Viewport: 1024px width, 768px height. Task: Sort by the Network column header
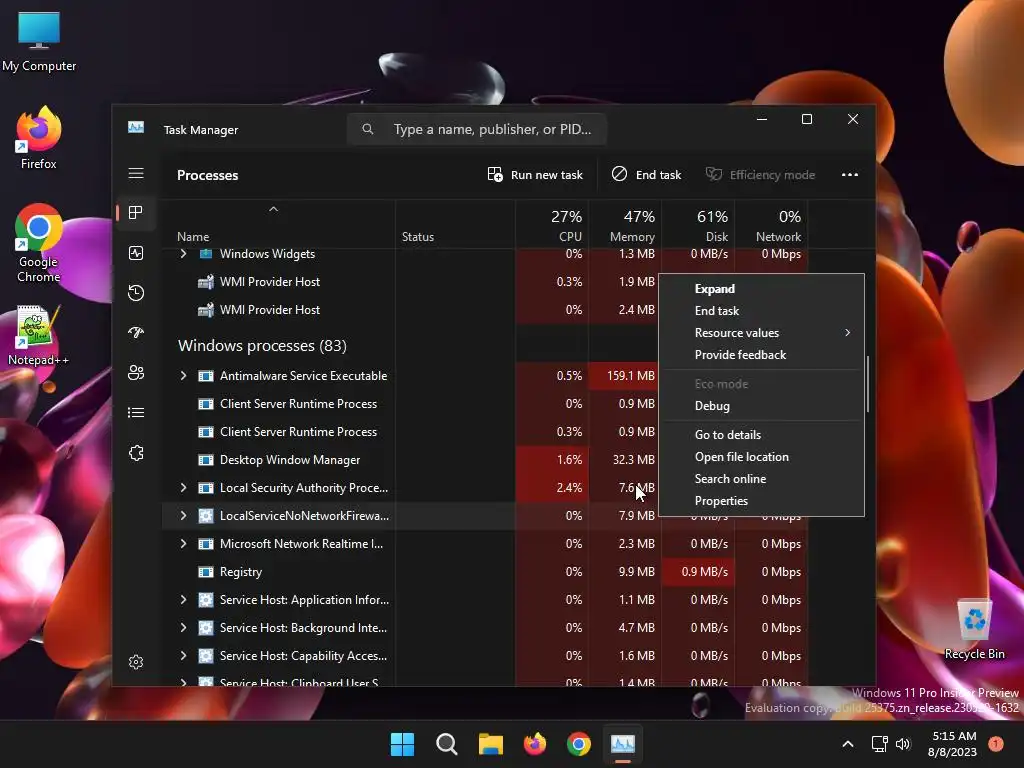click(771, 224)
